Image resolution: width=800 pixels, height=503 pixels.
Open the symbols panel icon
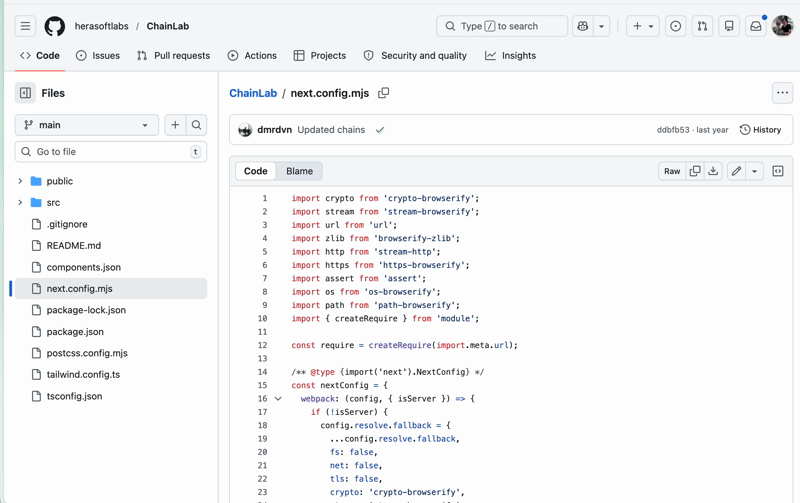(778, 171)
